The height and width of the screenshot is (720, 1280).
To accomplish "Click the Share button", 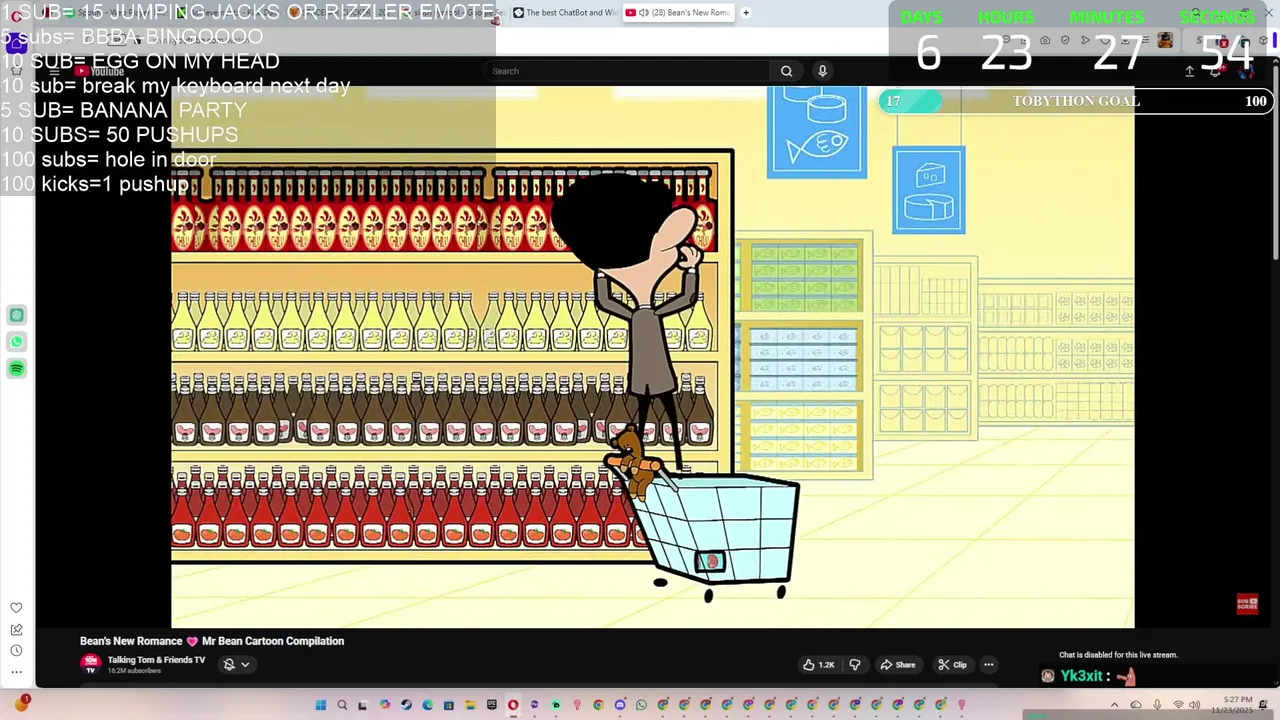I will pyautogui.click(x=897, y=665).
